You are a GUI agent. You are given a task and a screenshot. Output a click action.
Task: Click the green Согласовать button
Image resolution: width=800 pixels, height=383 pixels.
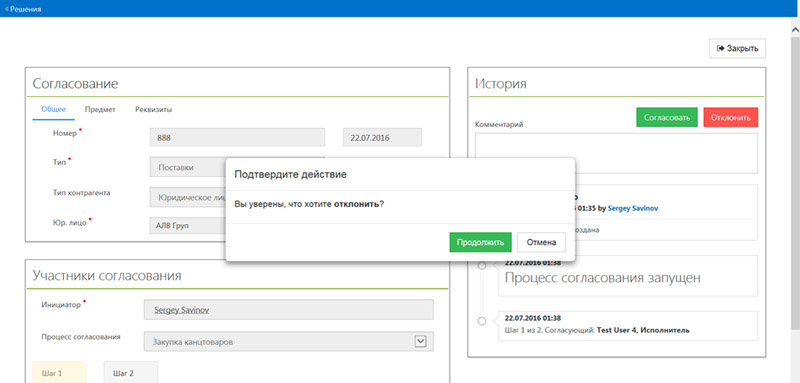tap(667, 117)
